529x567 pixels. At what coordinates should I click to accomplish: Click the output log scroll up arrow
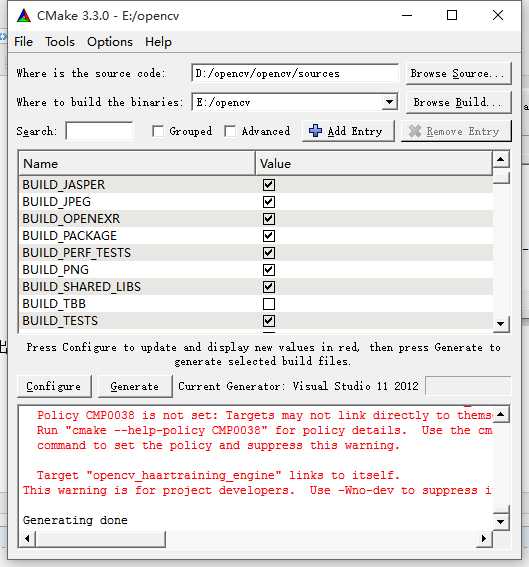[501, 414]
